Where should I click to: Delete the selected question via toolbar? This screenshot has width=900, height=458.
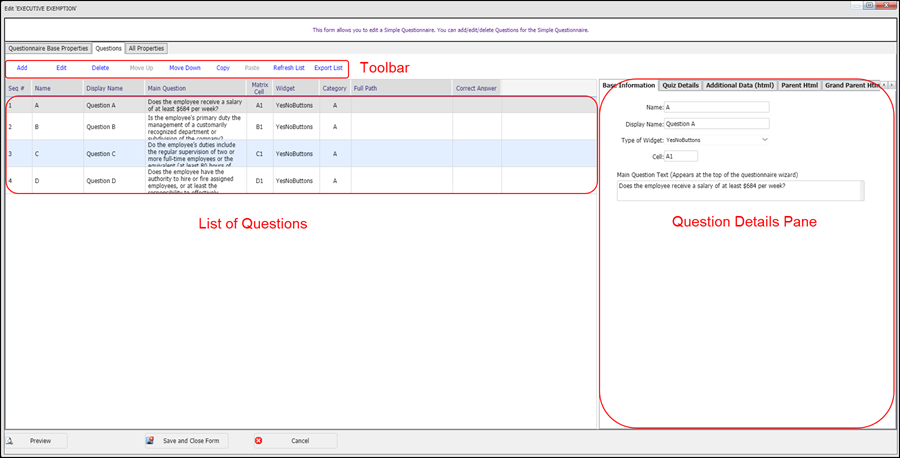click(100, 68)
